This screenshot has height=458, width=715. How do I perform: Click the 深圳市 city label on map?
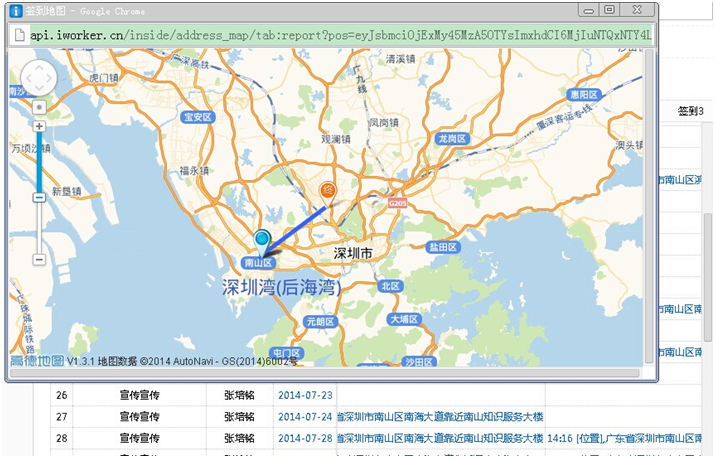click(352, 253)
